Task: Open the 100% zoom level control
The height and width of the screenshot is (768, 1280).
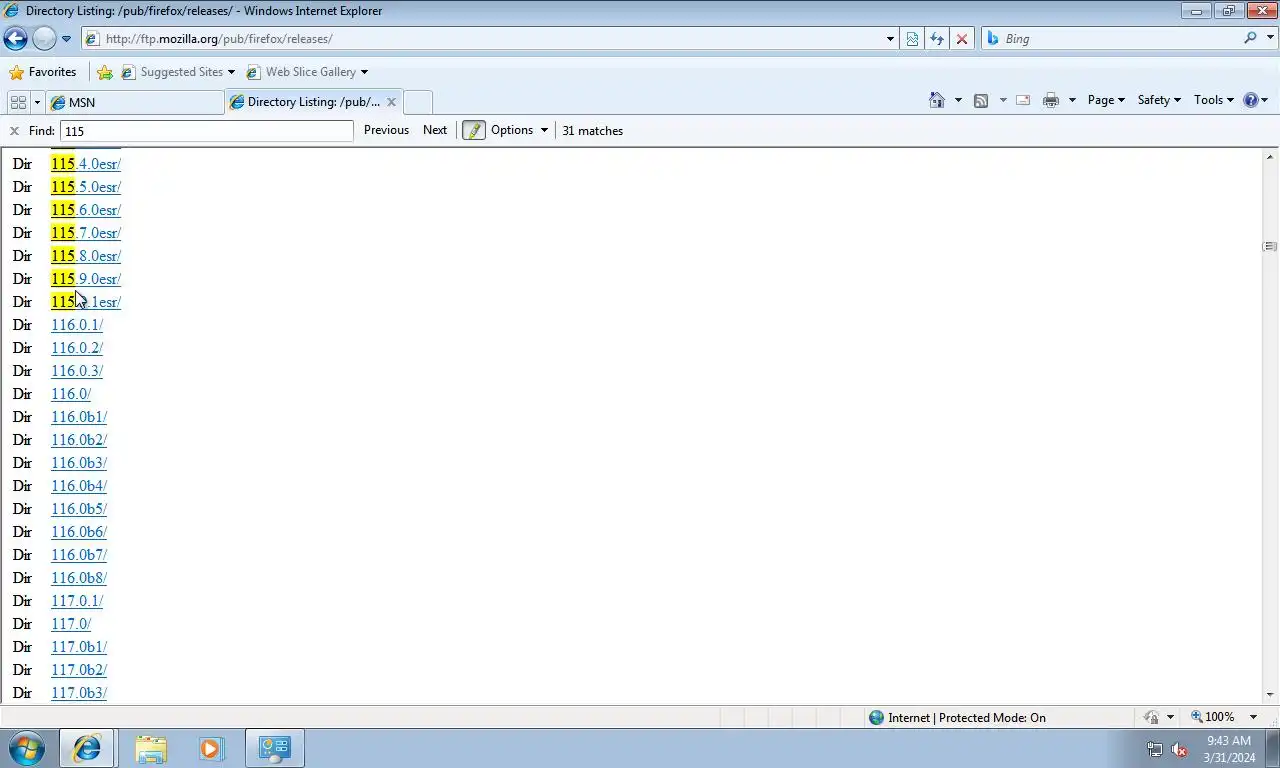Action: 1213,717
